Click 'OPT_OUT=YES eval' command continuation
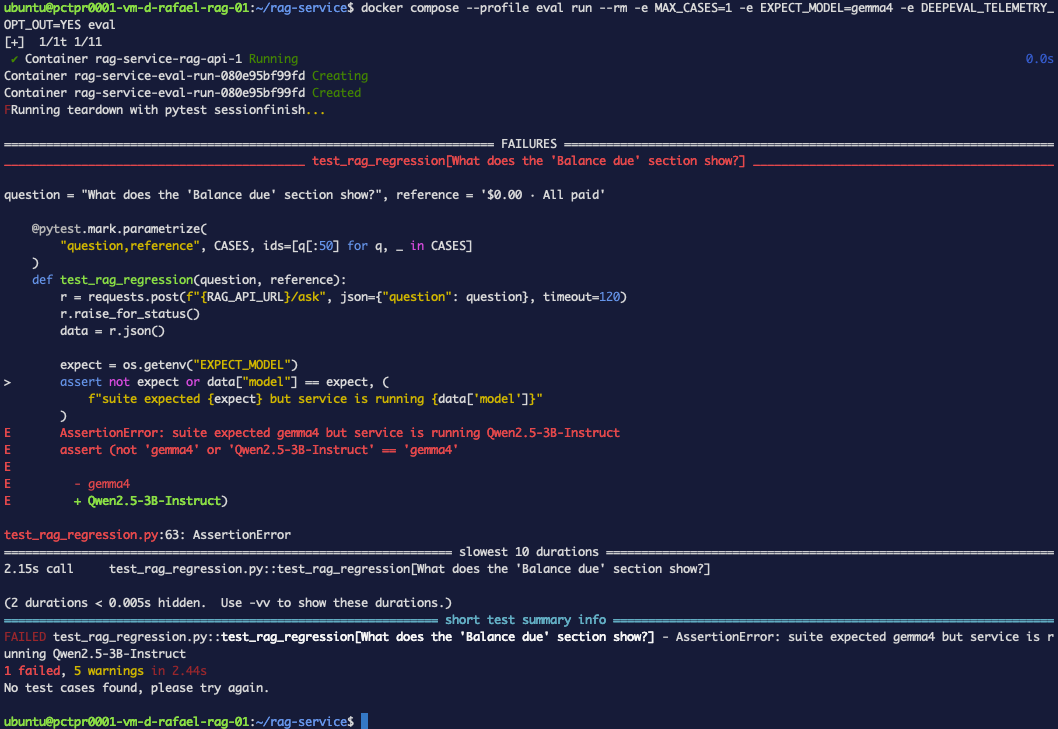 (59, 25)
